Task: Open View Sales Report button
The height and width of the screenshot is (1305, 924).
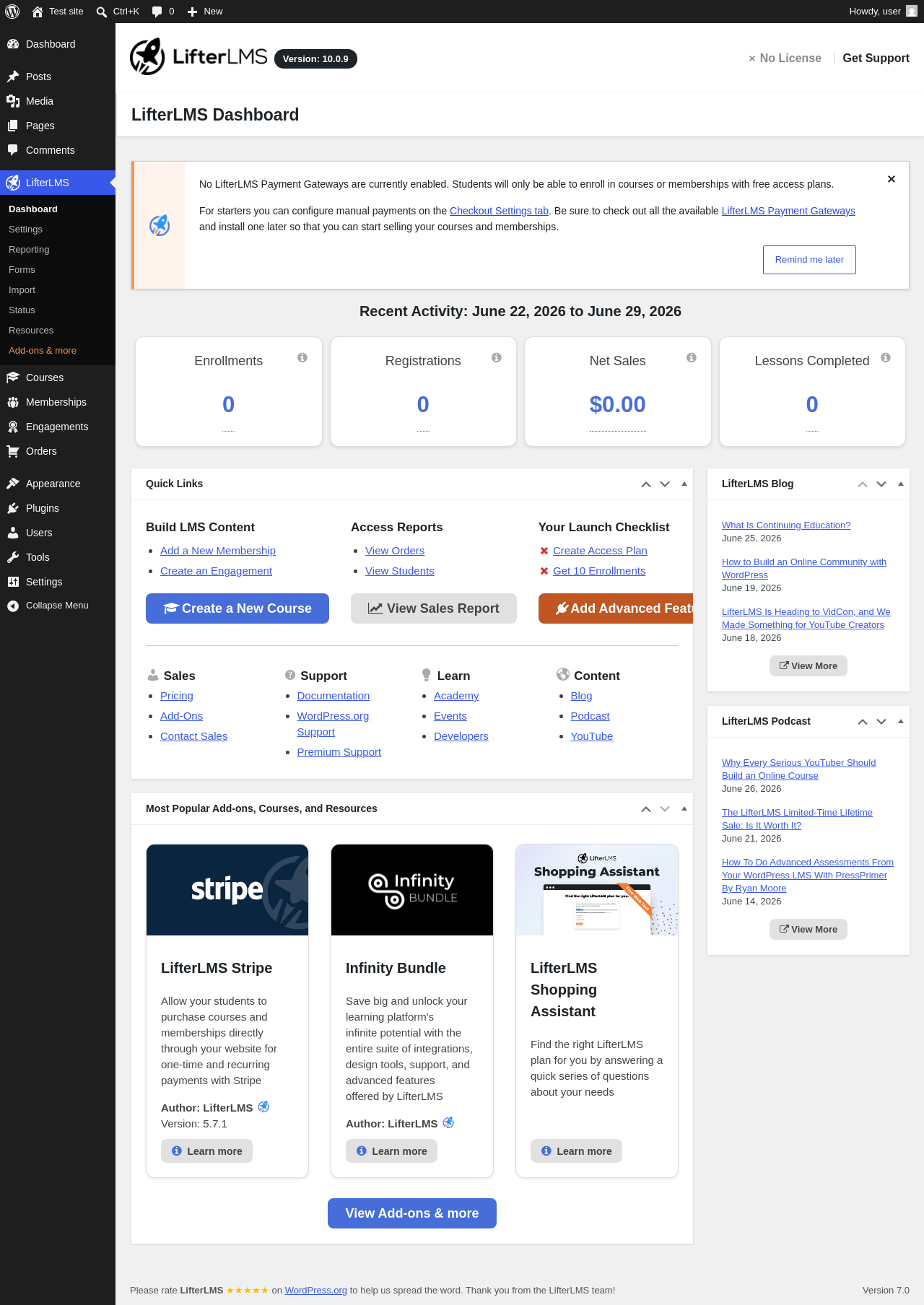Action: [x=434, y=608]
